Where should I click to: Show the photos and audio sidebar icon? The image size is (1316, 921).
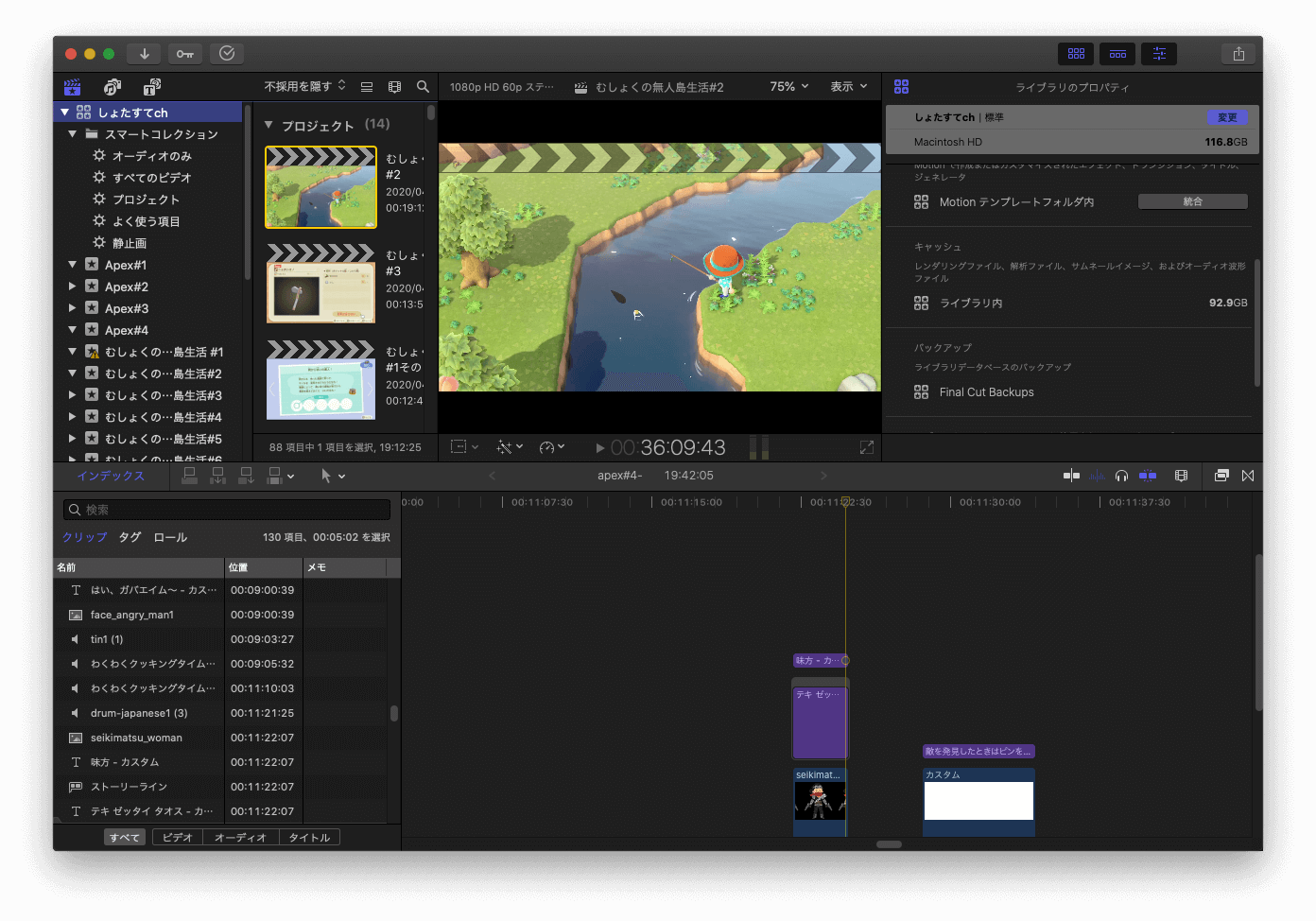112,87
